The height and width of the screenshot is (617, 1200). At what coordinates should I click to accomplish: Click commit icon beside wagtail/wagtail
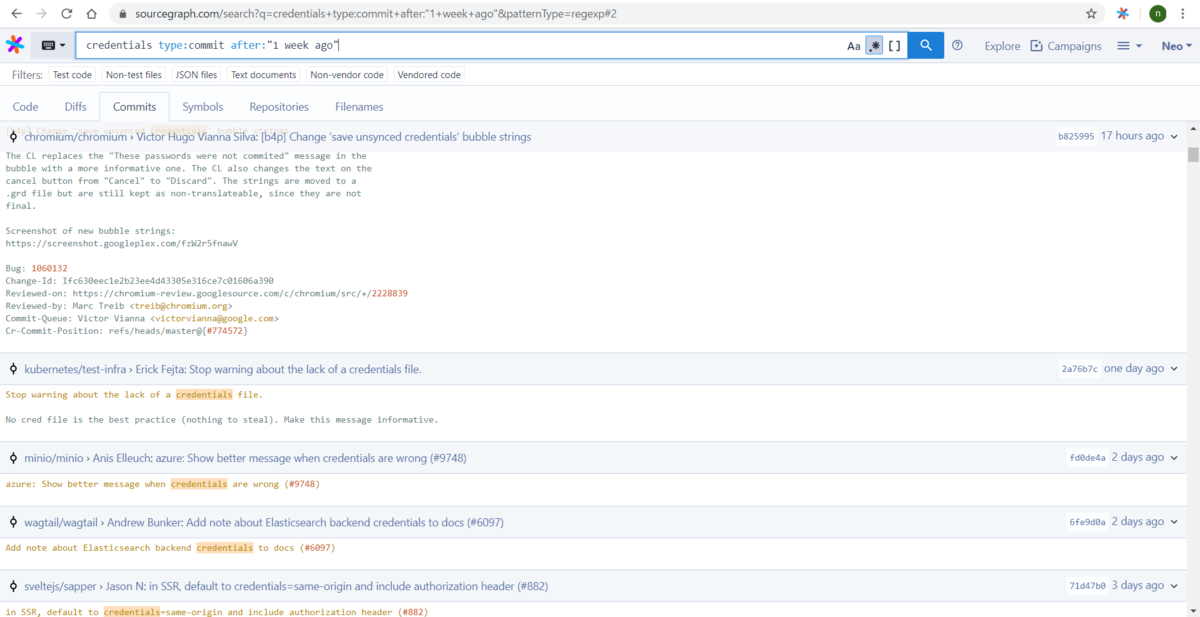(x=13, y=522)
